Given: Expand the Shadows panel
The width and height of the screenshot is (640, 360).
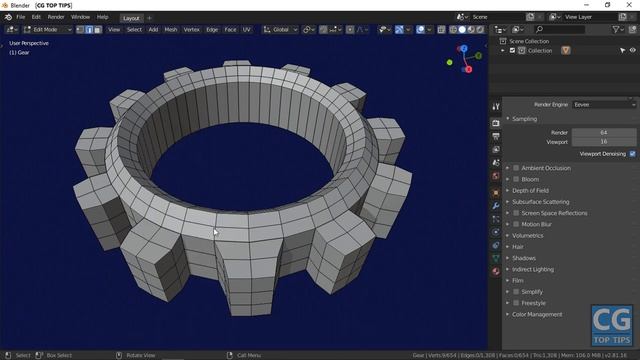Looking at the screenshot, I should [524, 258].
